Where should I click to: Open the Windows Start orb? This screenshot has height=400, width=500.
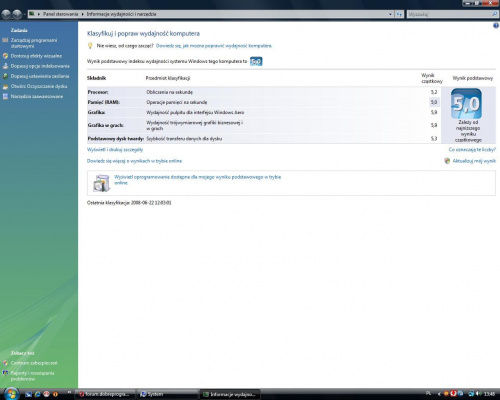(11, 394)
